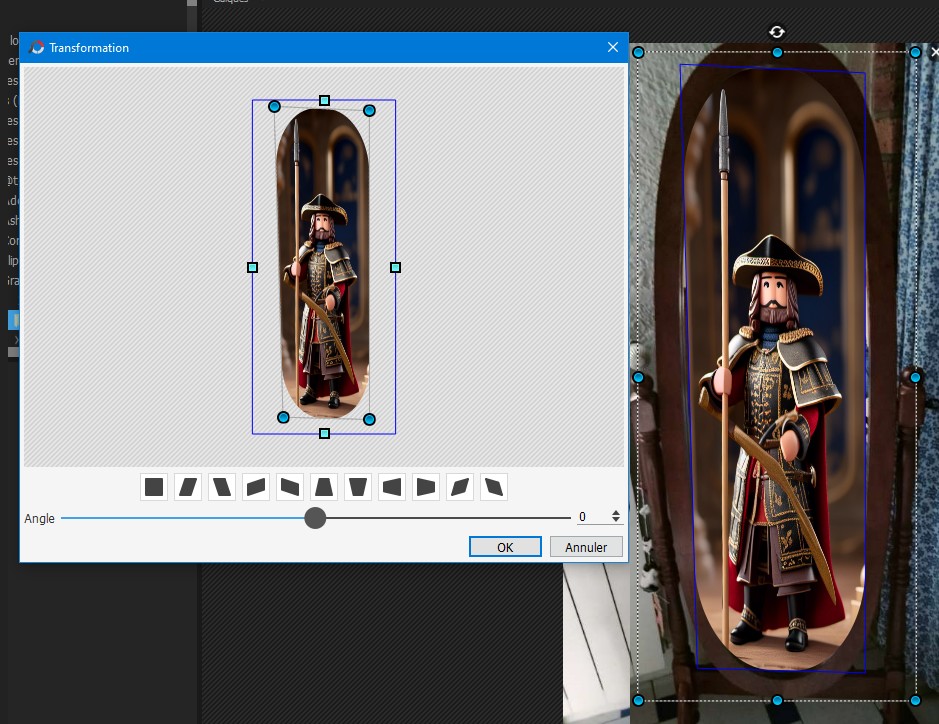This screenshot has height=724, width=939.
Task: Click the Angle label
Action: coord(40,518)
